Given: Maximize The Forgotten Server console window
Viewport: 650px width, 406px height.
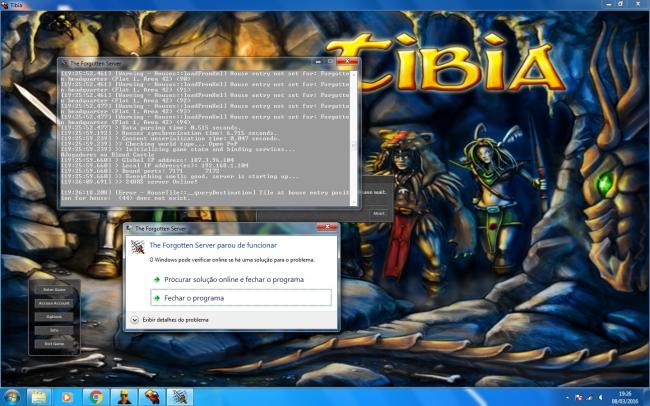Looking at the screenshot, I should (330, 61).
